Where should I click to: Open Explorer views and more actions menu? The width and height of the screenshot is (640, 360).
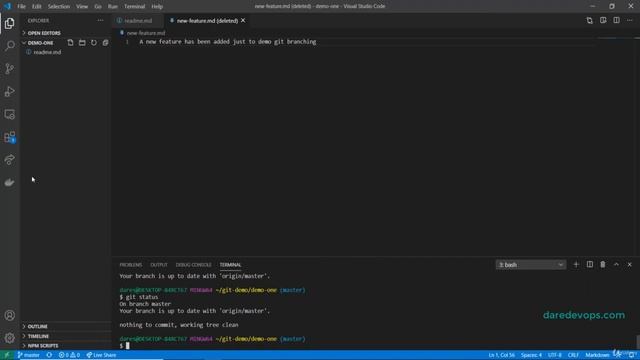(100, 20)
